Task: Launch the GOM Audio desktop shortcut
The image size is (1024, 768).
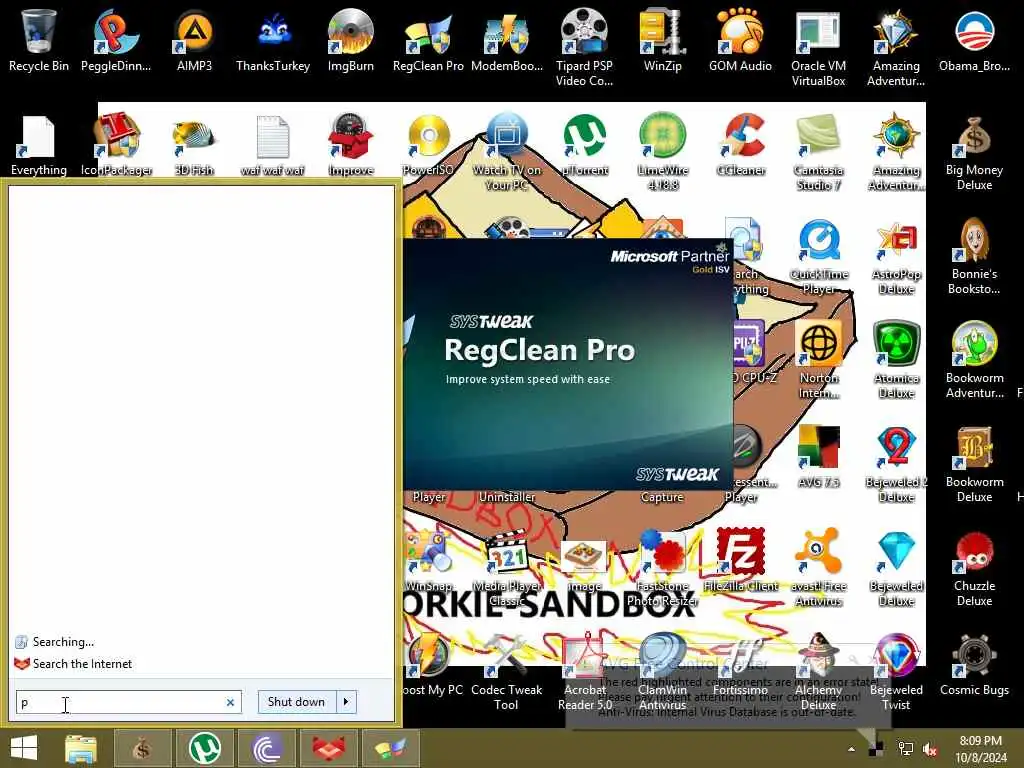Action: 741,40
